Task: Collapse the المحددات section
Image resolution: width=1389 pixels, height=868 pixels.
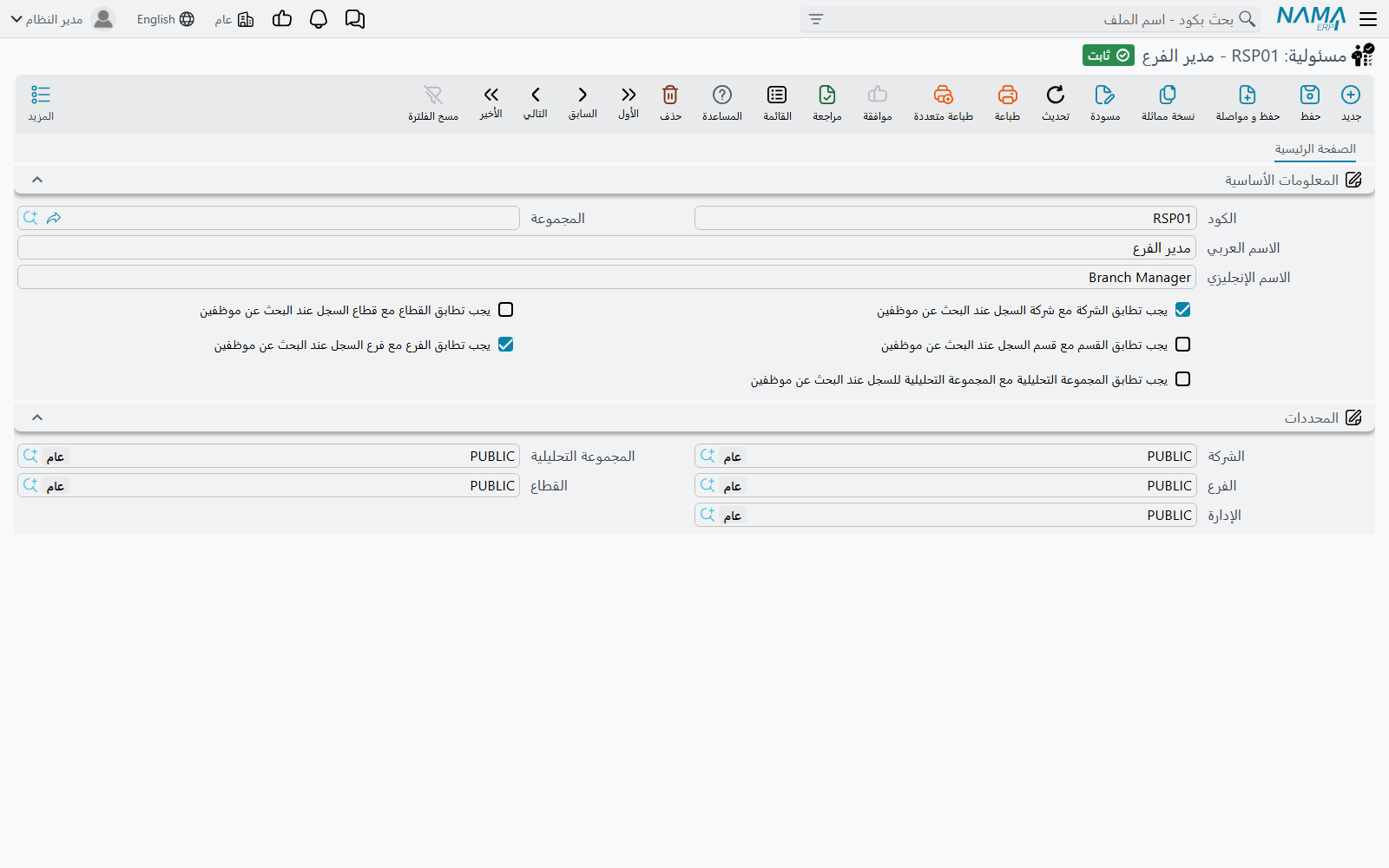Action: [x=37, y=418]
